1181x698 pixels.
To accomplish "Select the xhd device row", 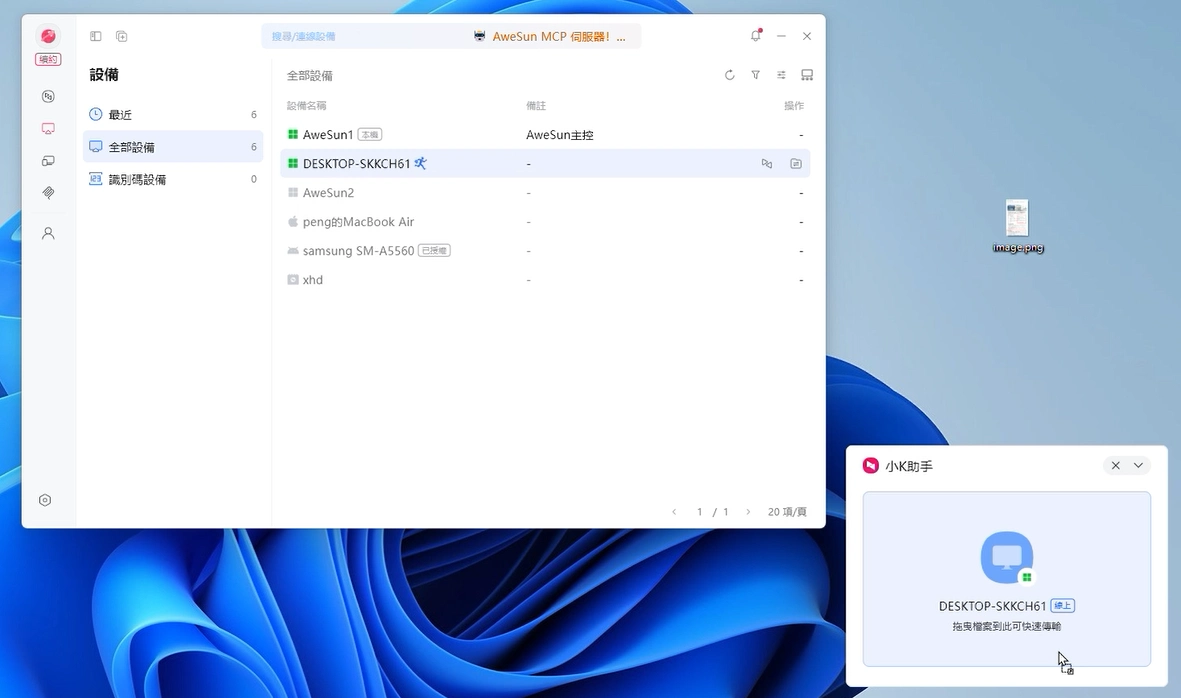I will (x=545, y=279).
